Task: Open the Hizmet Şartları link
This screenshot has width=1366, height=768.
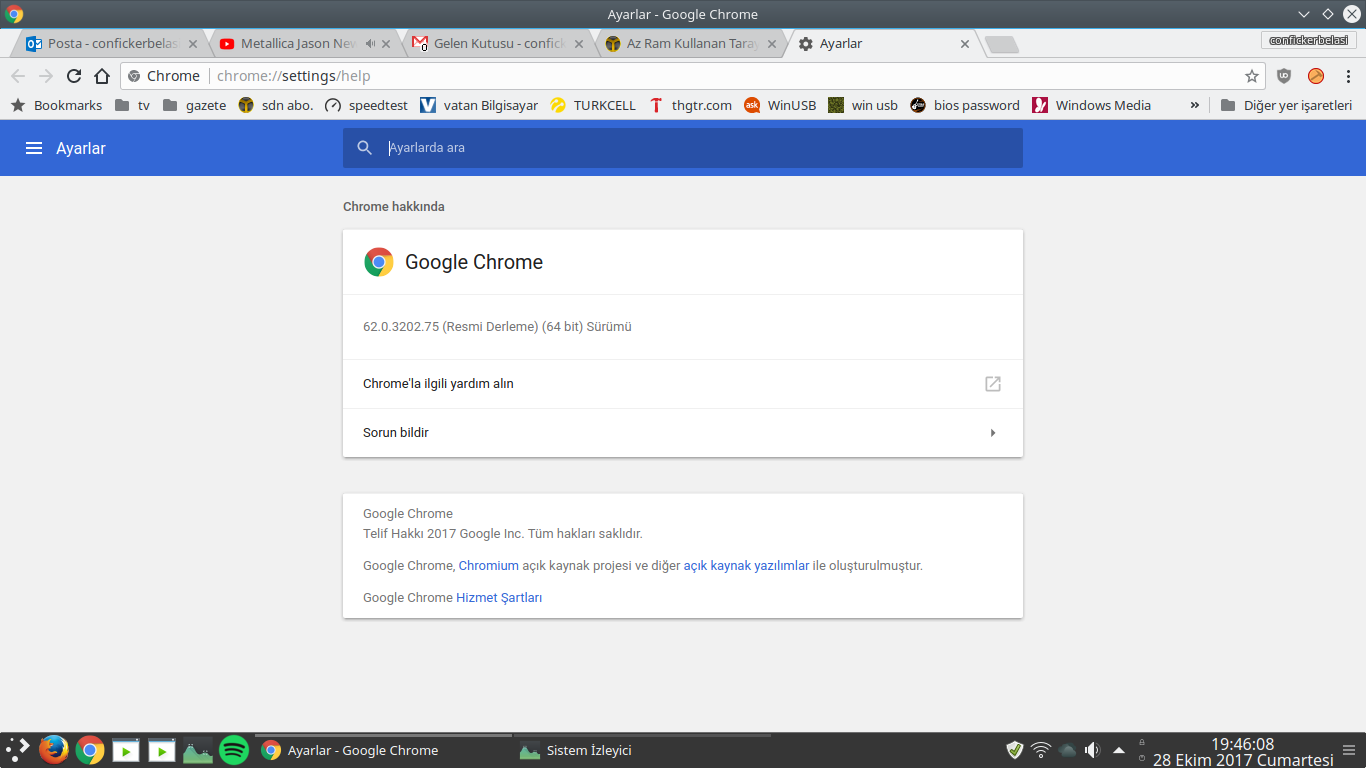Action: [499, 598]
